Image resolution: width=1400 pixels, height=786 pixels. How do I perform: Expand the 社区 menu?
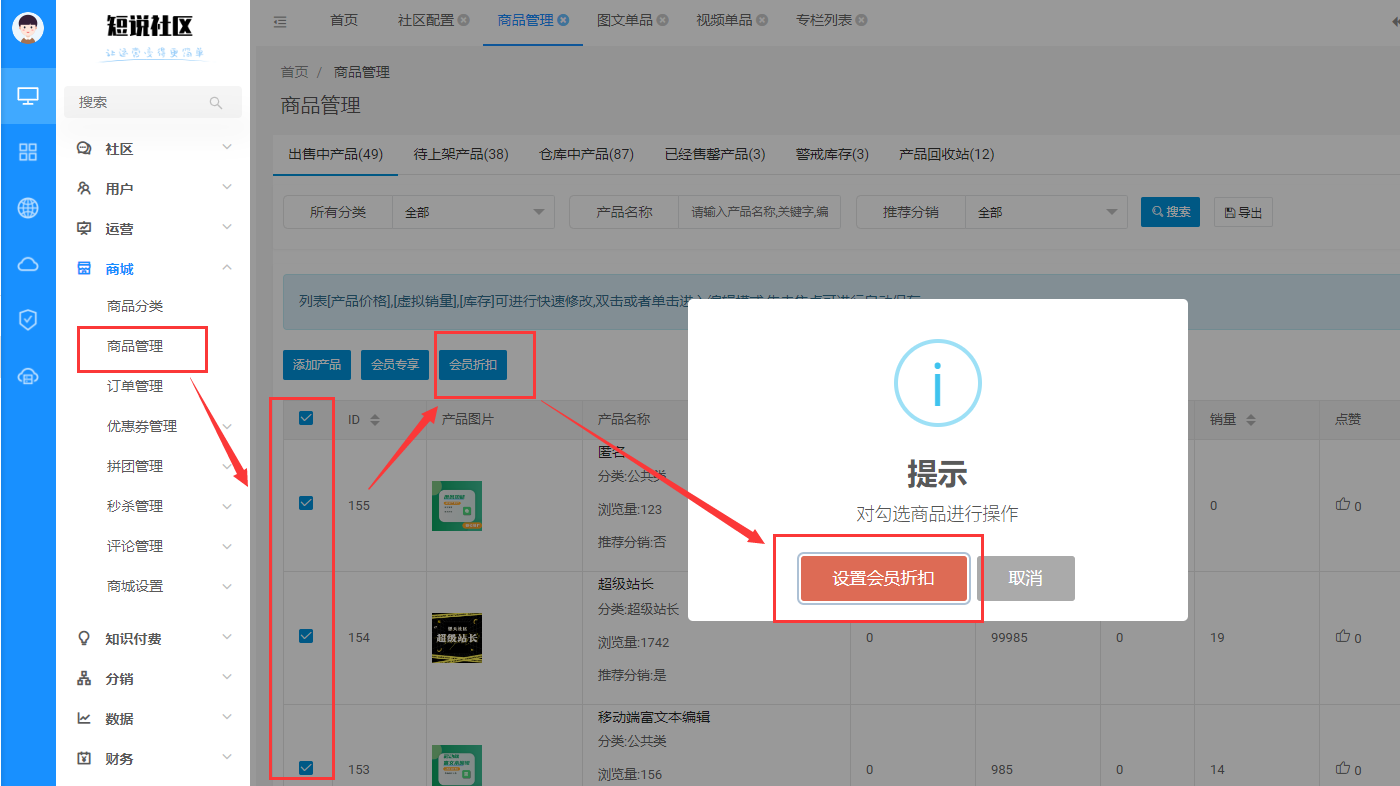tap(155, 148)
